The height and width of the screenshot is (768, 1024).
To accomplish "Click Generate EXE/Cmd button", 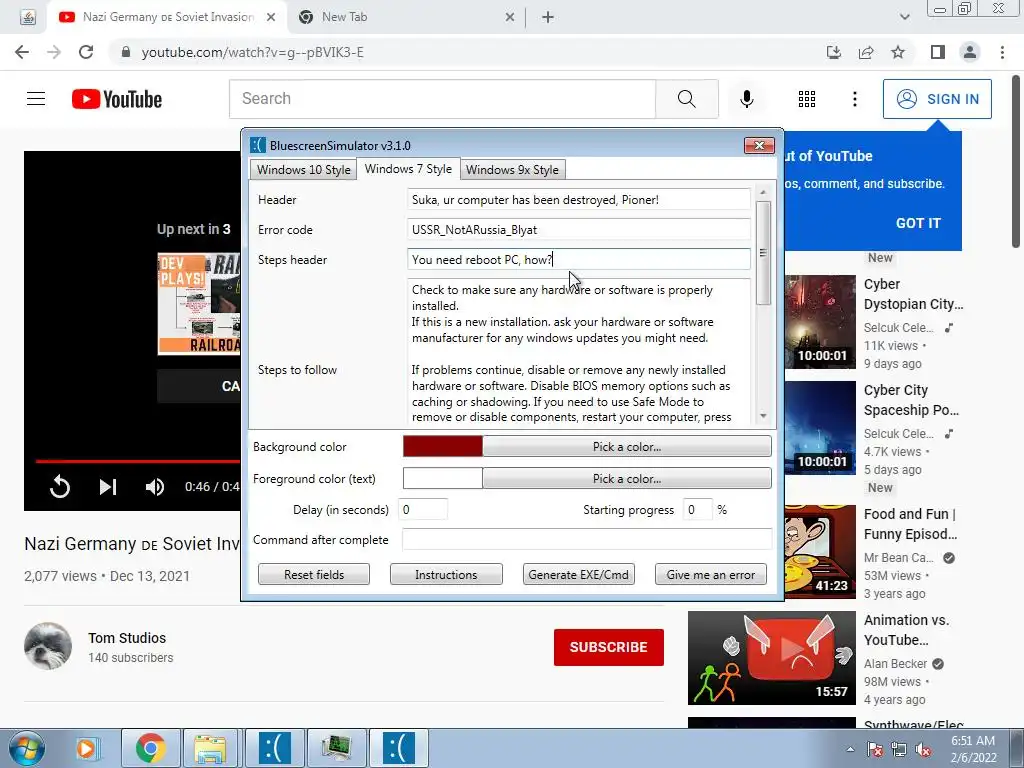I will [579, 575].
